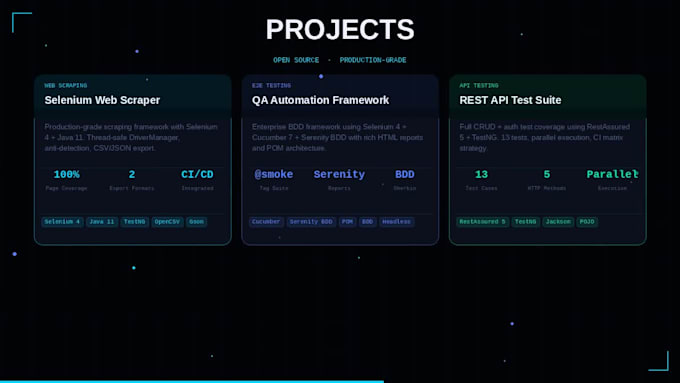Click the CI/CD Integrated stat
The width and height of the screenshot is (680, 383).
[x=197, y=180]
